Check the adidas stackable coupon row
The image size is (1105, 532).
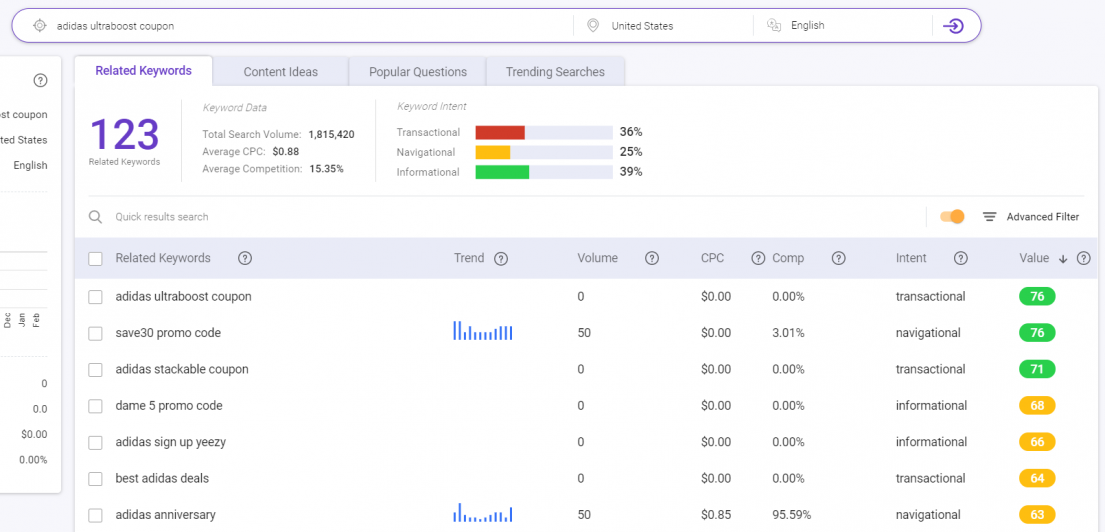coord(95,370)
